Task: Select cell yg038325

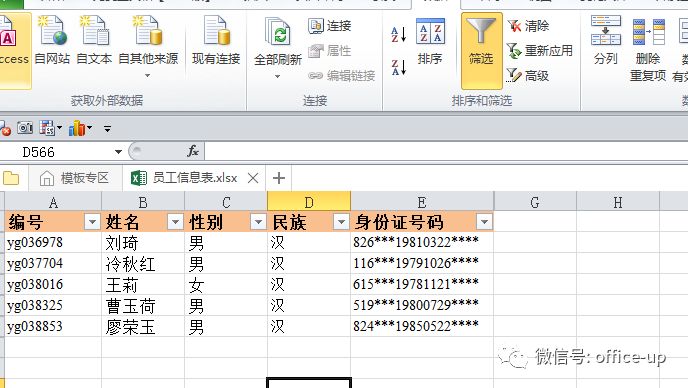Action: tap(53, 305)
